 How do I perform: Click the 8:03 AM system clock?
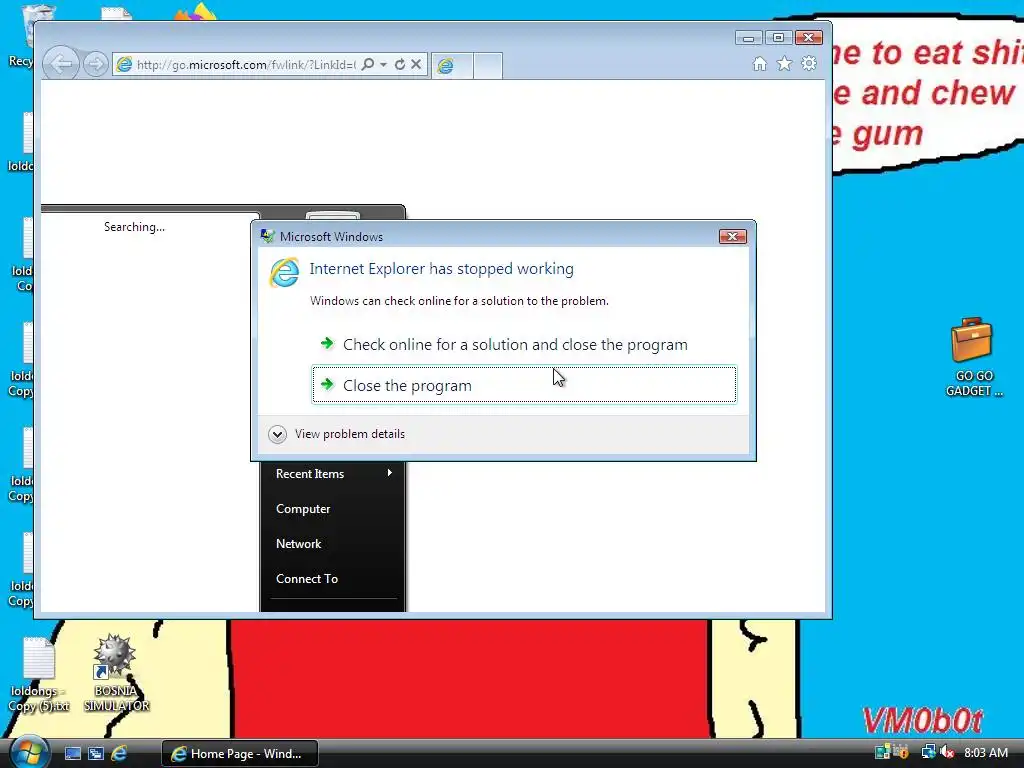[985, 752]
